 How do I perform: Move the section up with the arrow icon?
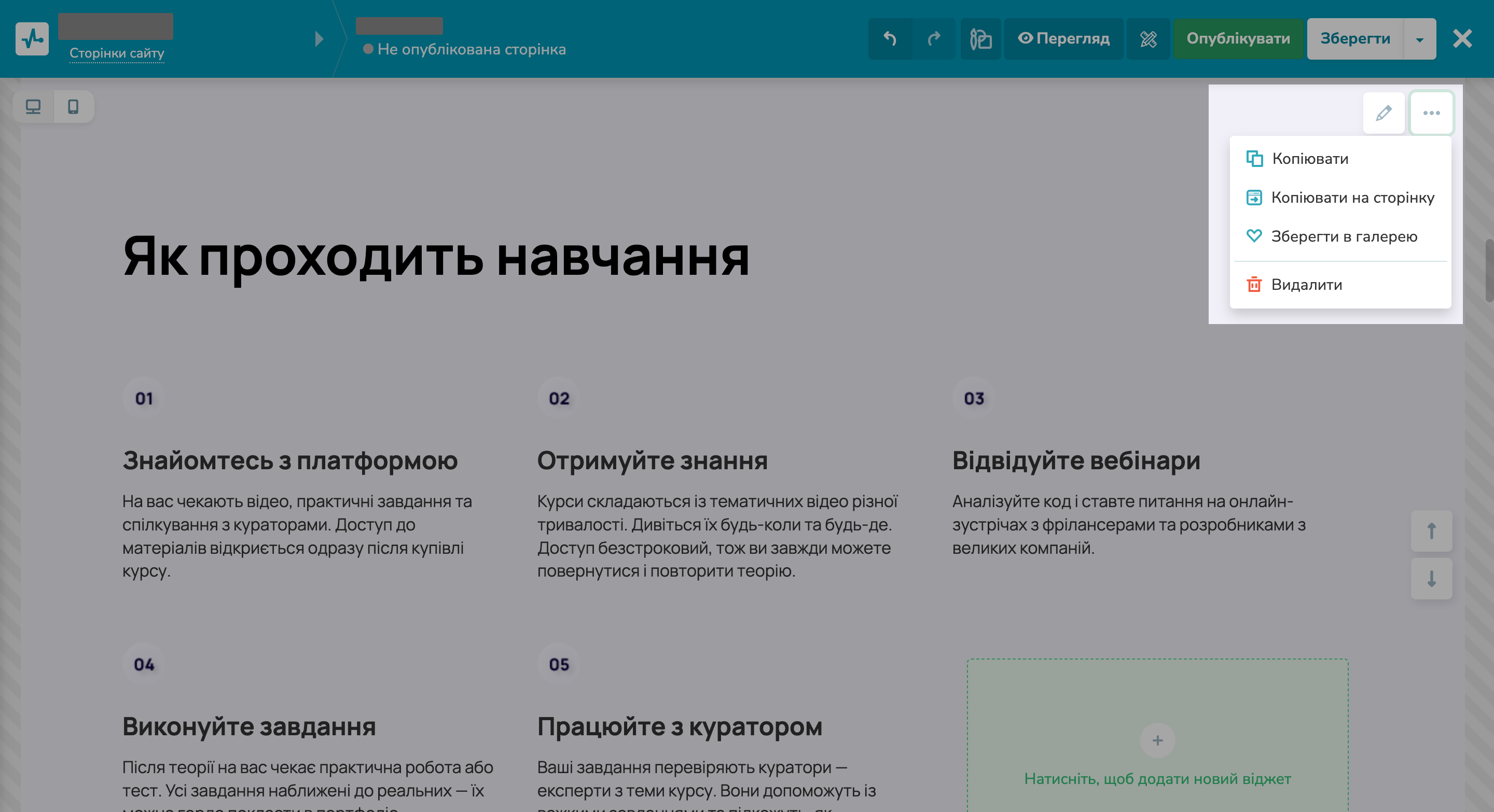point(1431,530)
